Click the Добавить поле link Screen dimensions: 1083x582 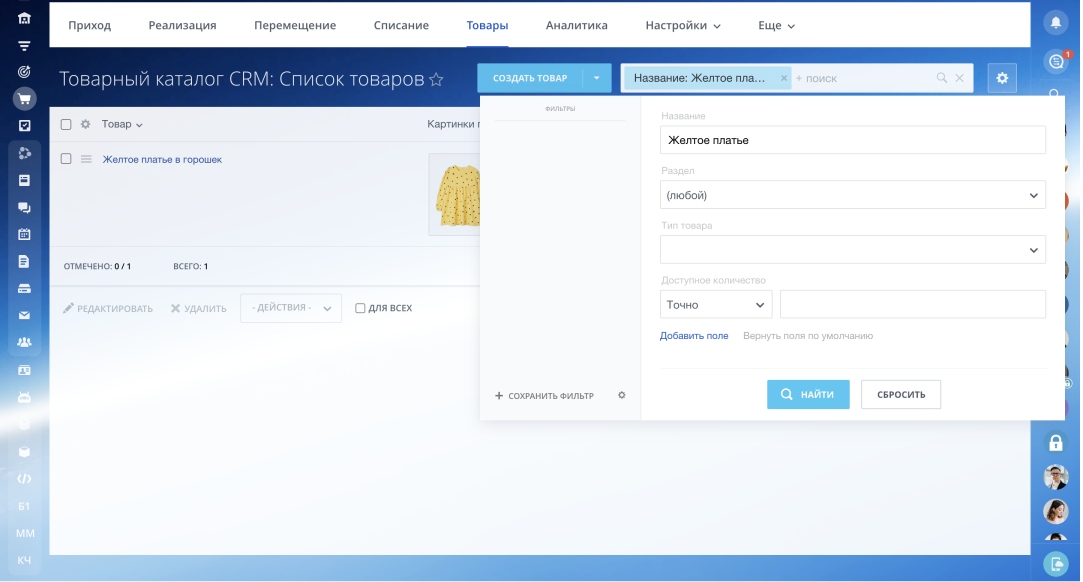tap(694, 336)
